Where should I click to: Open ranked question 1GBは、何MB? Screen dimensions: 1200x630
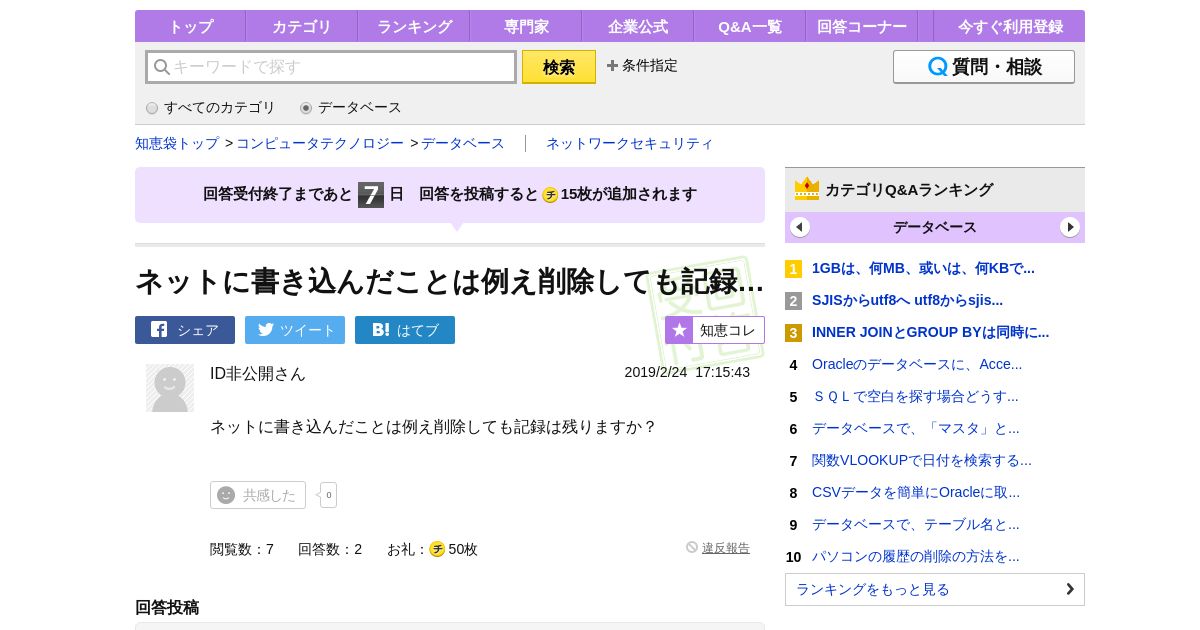923,268
